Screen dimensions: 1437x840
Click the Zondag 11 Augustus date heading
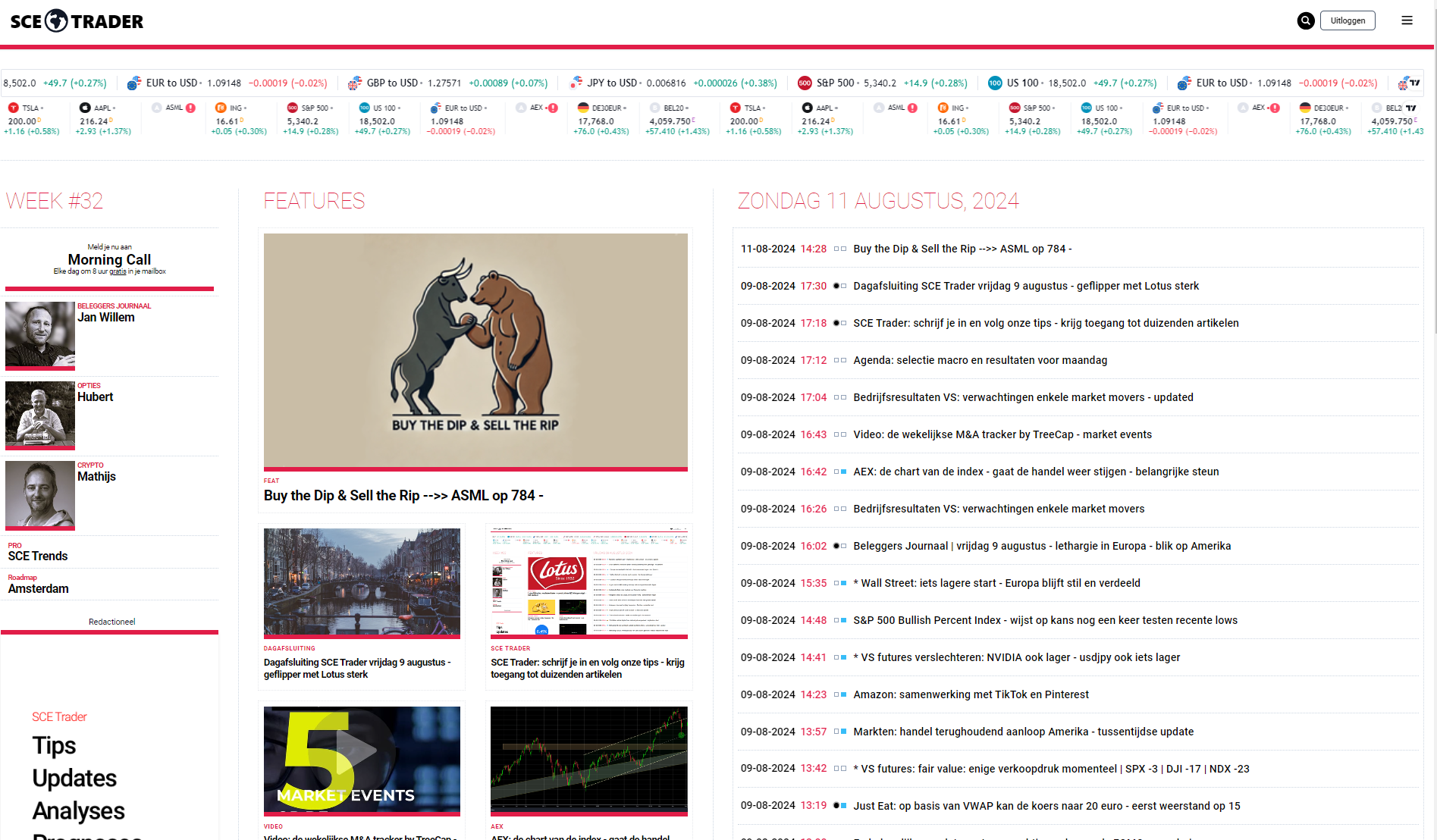point(879,201)
